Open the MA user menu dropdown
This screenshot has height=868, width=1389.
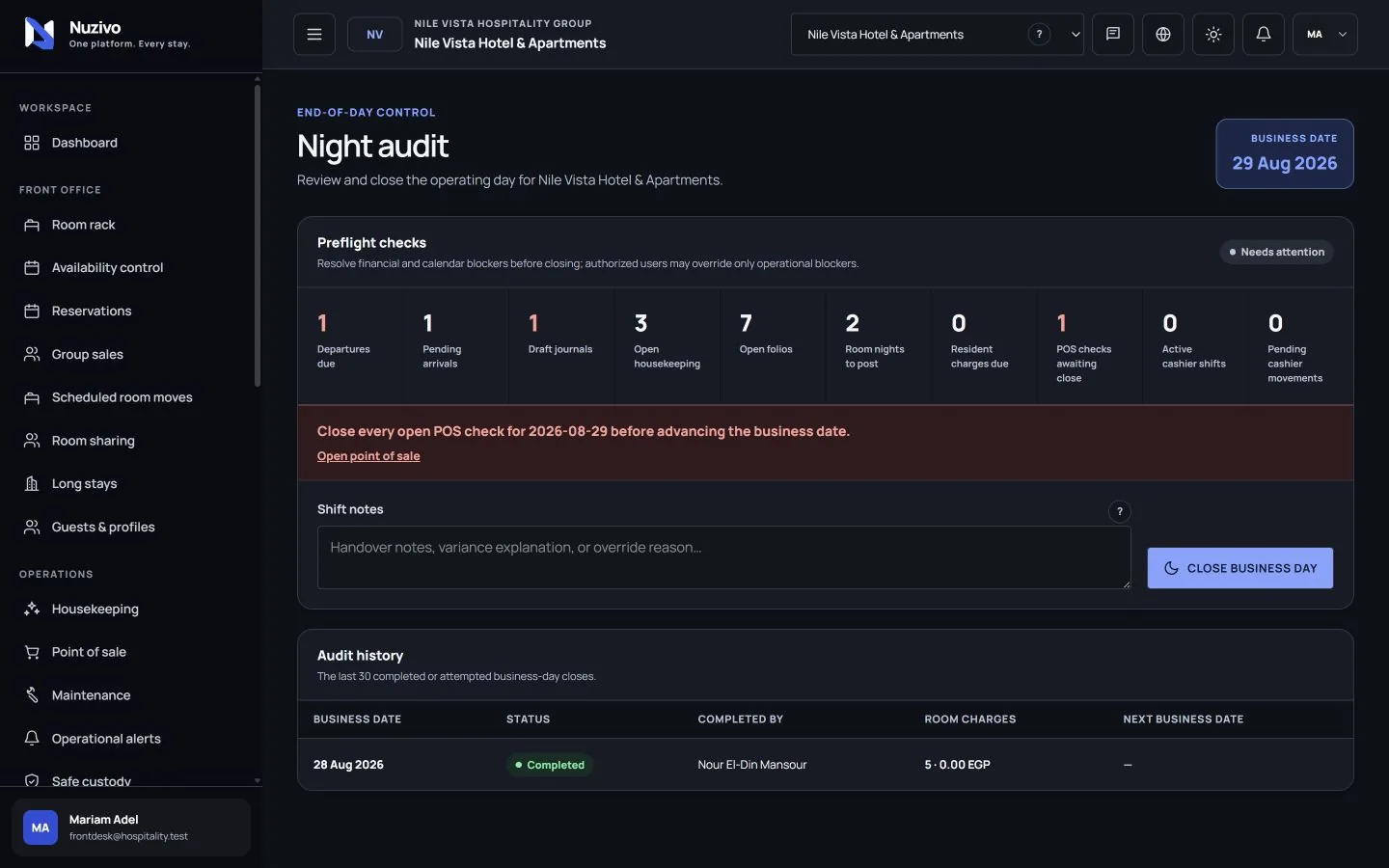point(1325,34)
